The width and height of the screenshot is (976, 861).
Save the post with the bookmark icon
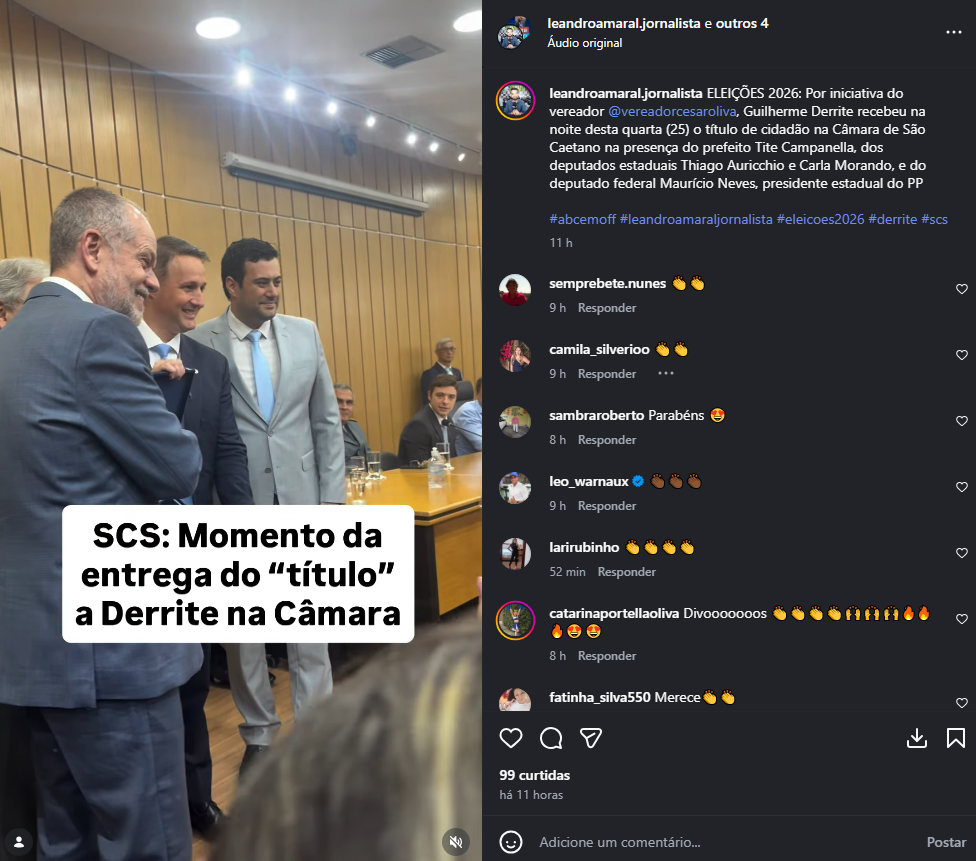[955, 738]
